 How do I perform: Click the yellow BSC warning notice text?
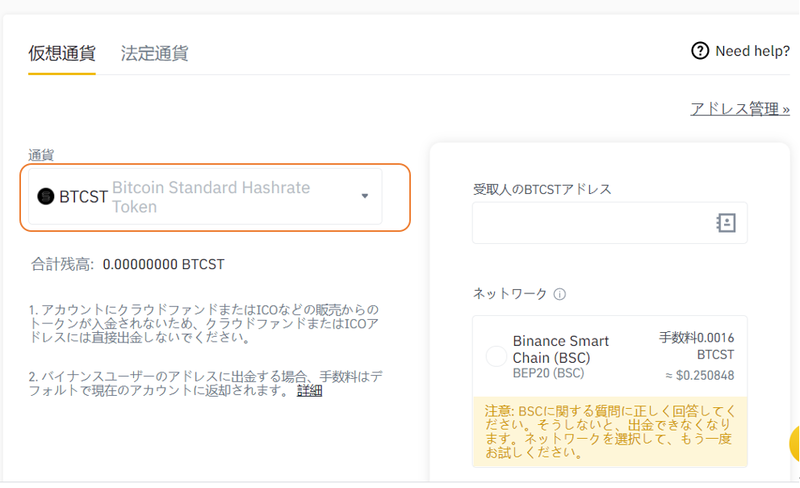coord(610,432)
